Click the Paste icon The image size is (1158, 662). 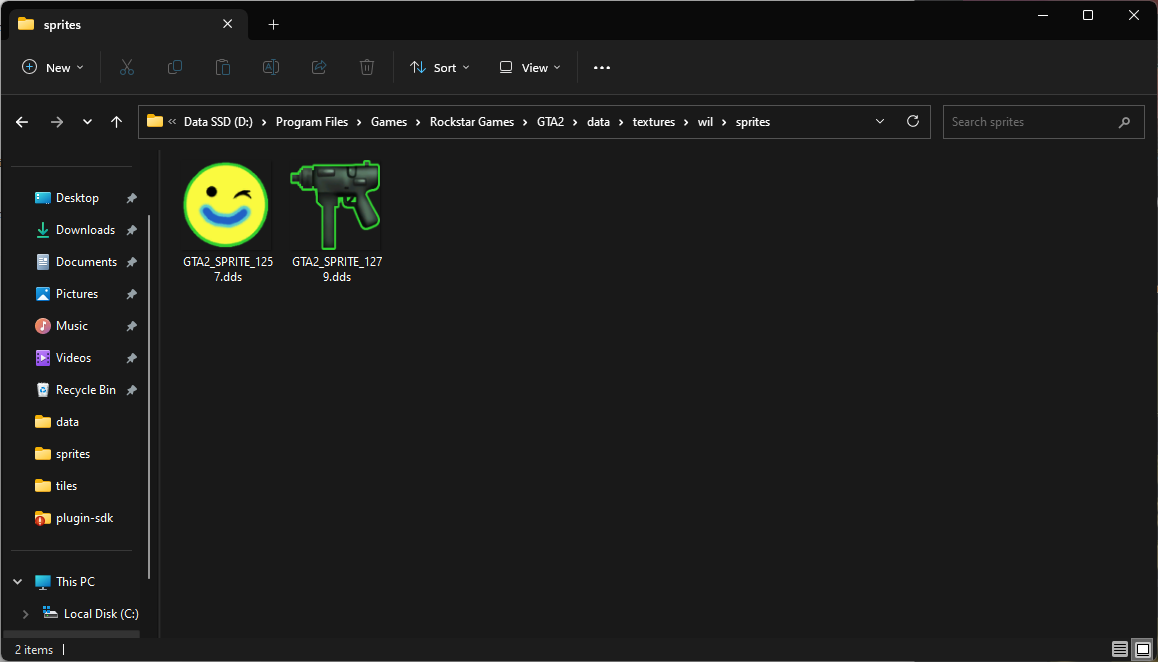223,67
